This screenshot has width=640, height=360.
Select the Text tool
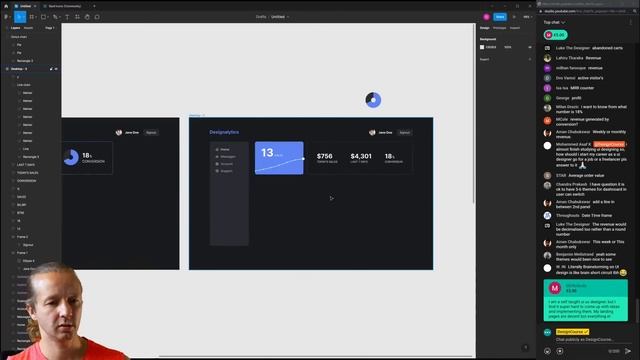(x=67, y=17)
